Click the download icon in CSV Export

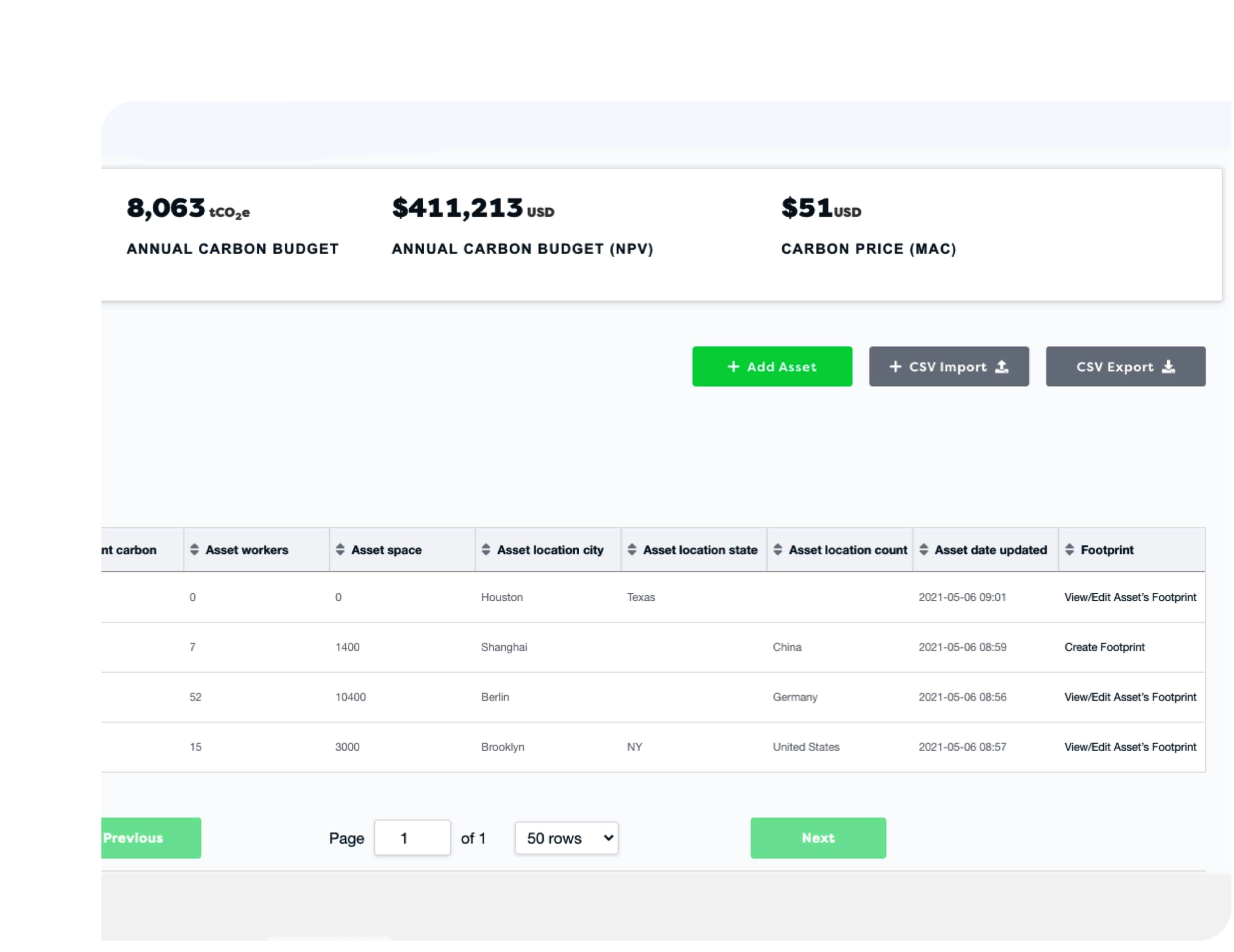point(1169,367)
